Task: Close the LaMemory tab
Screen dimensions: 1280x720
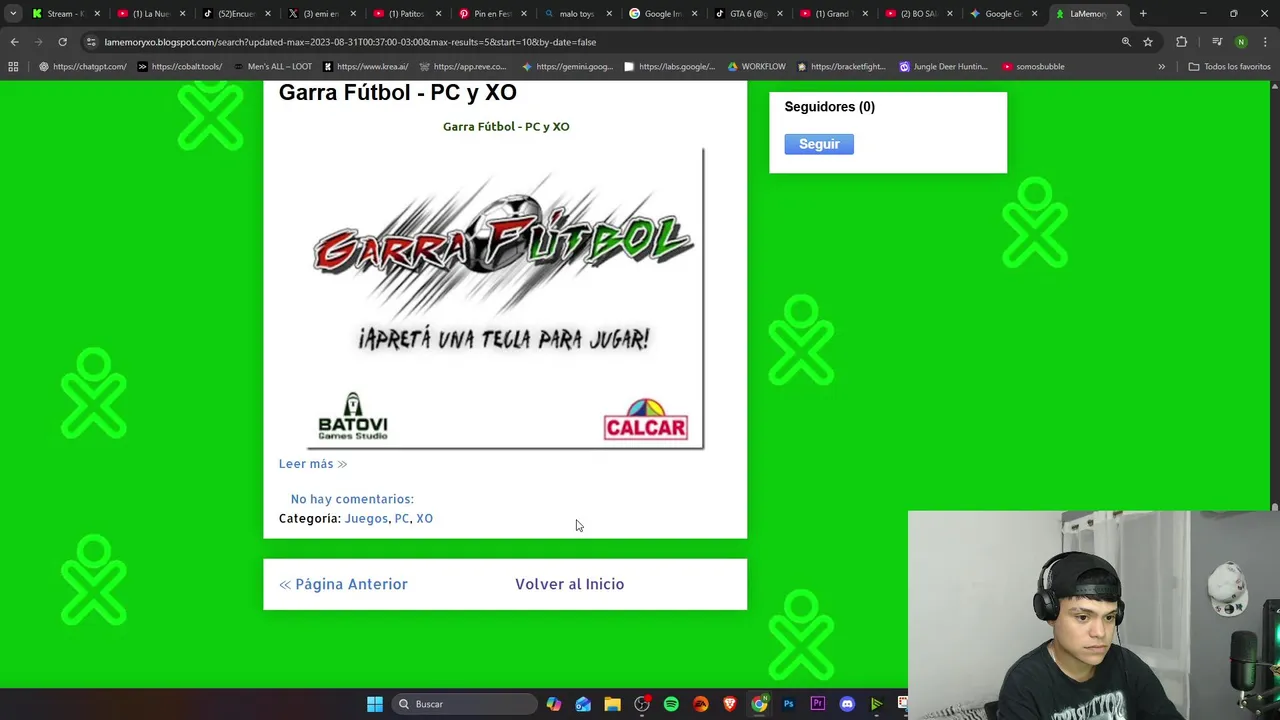Action: pyautogui.click(x=1120, y=14)
